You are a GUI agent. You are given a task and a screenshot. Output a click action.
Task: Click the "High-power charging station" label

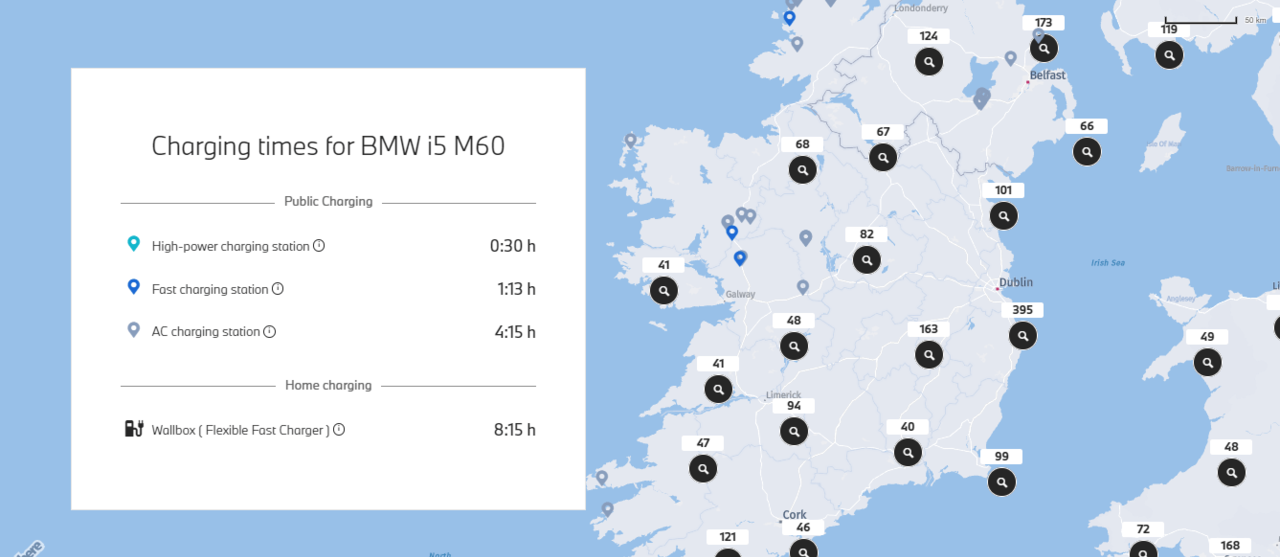click(231, 246)
